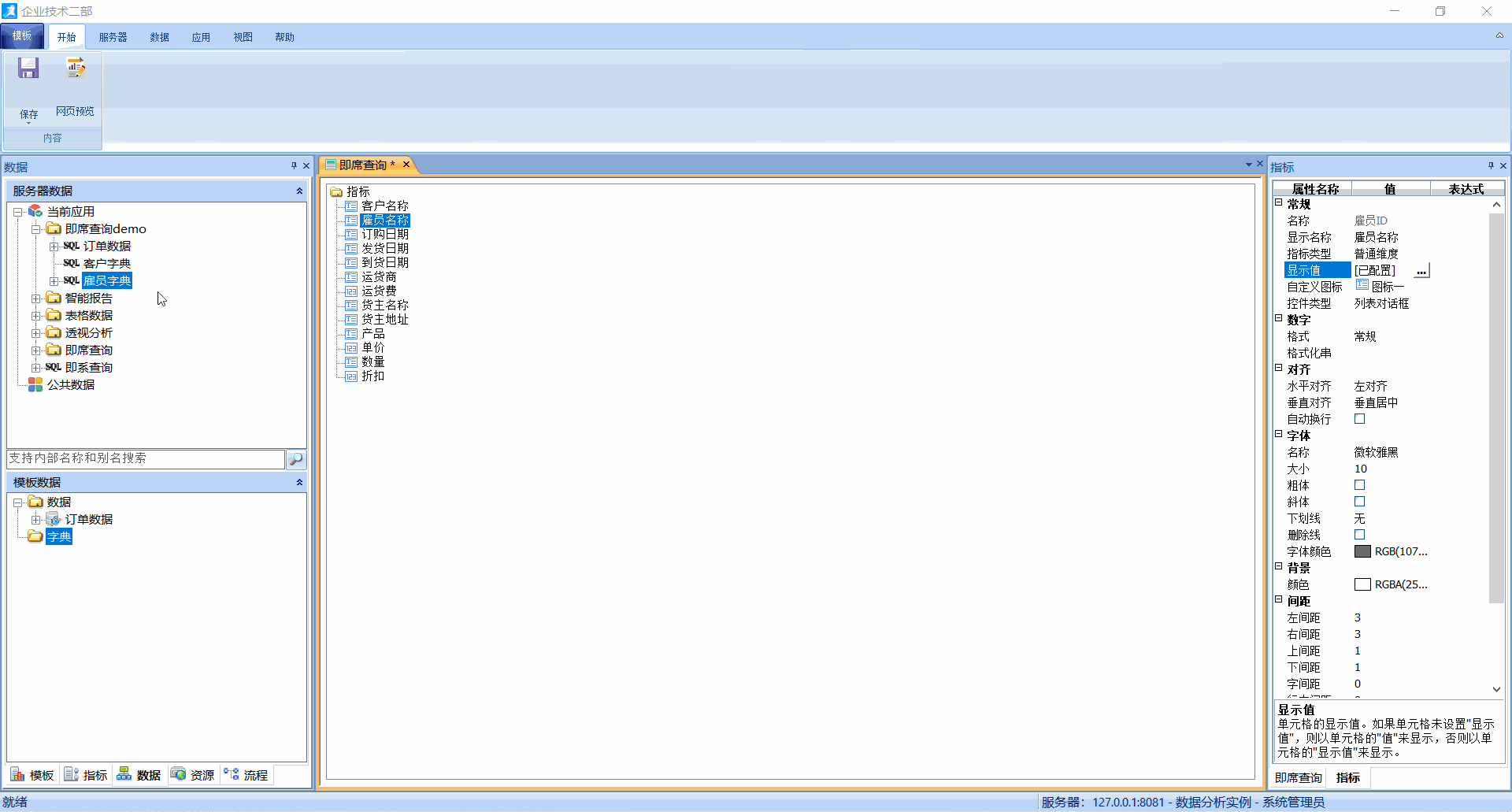Pin the 指标 properties panel
Screen dimensions: 1512x812
1490,165
